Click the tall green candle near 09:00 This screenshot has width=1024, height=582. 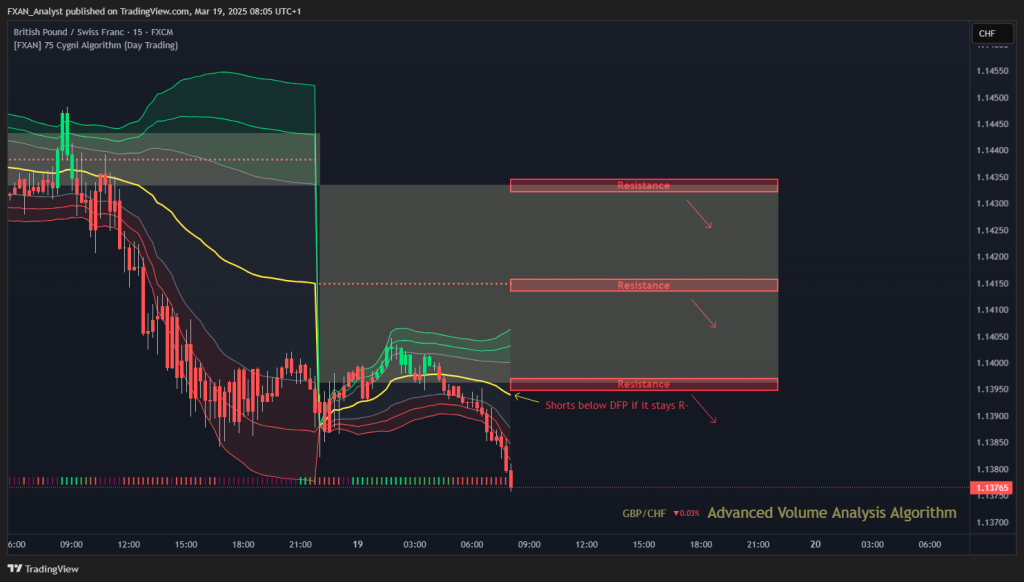coord(65,135)
